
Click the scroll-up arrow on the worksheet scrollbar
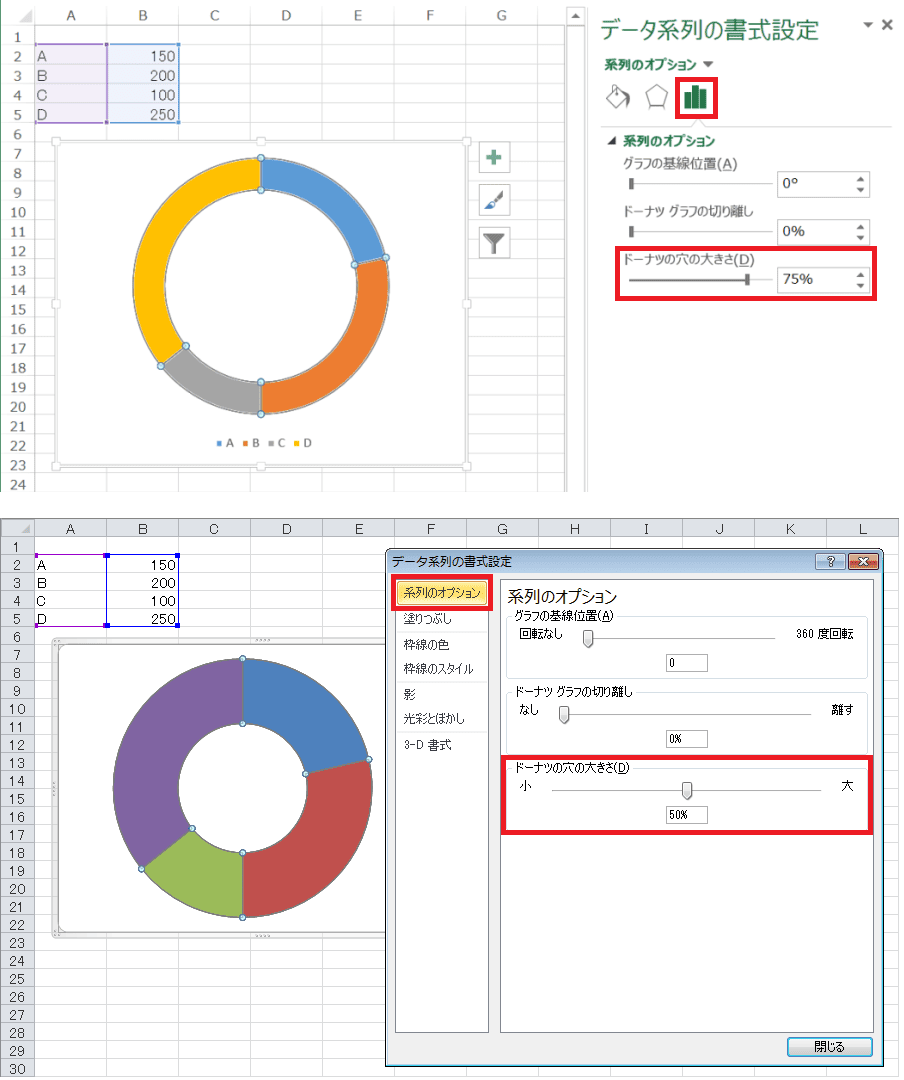[x=575, y=14]
